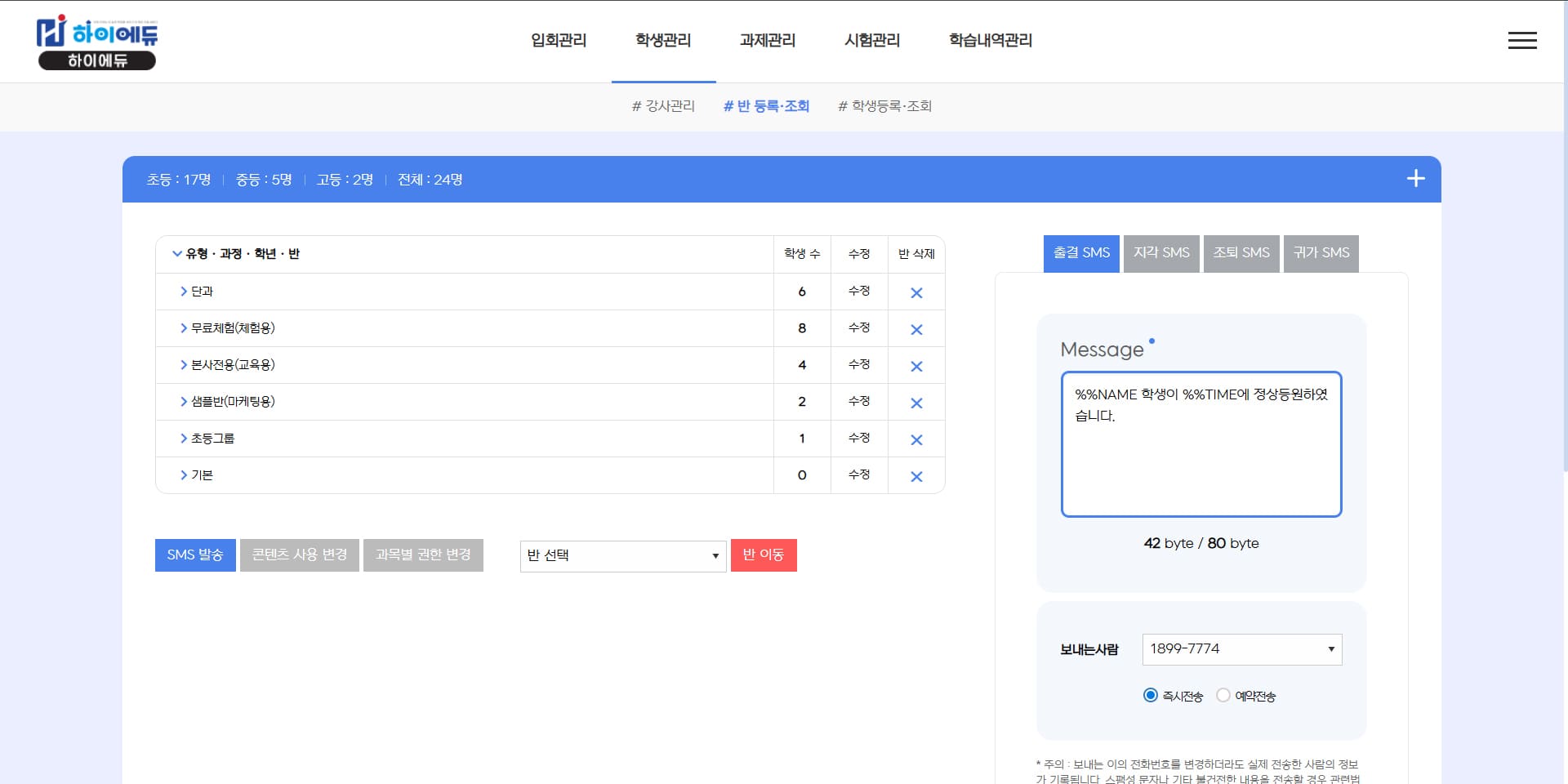The height and width of the screenshot is (784, 1568).
Task: Click the red 반 이동 button
Action: (763, 555)
